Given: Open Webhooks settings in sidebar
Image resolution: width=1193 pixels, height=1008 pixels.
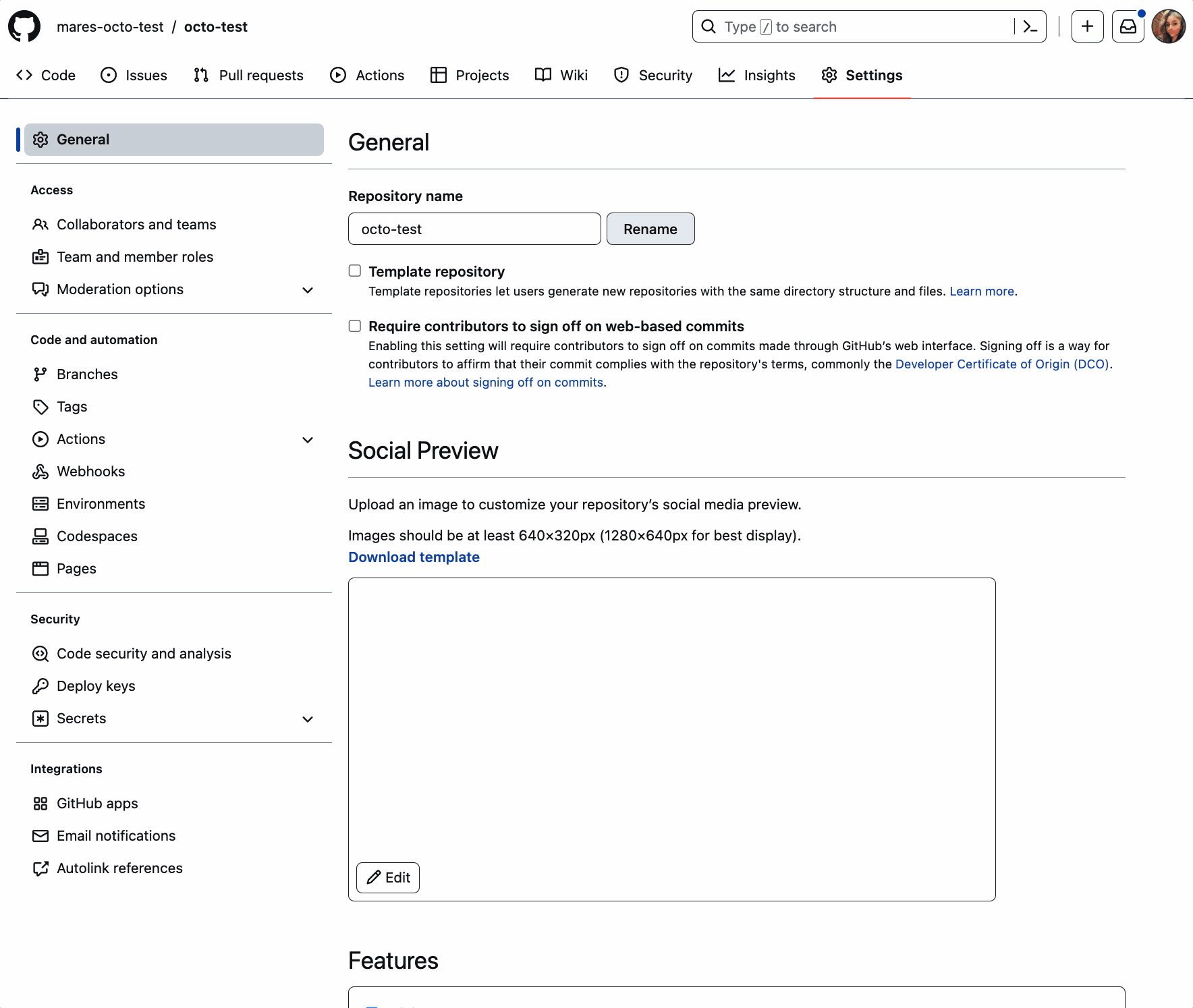Looking at the screenshot, I should pos(90,472).
